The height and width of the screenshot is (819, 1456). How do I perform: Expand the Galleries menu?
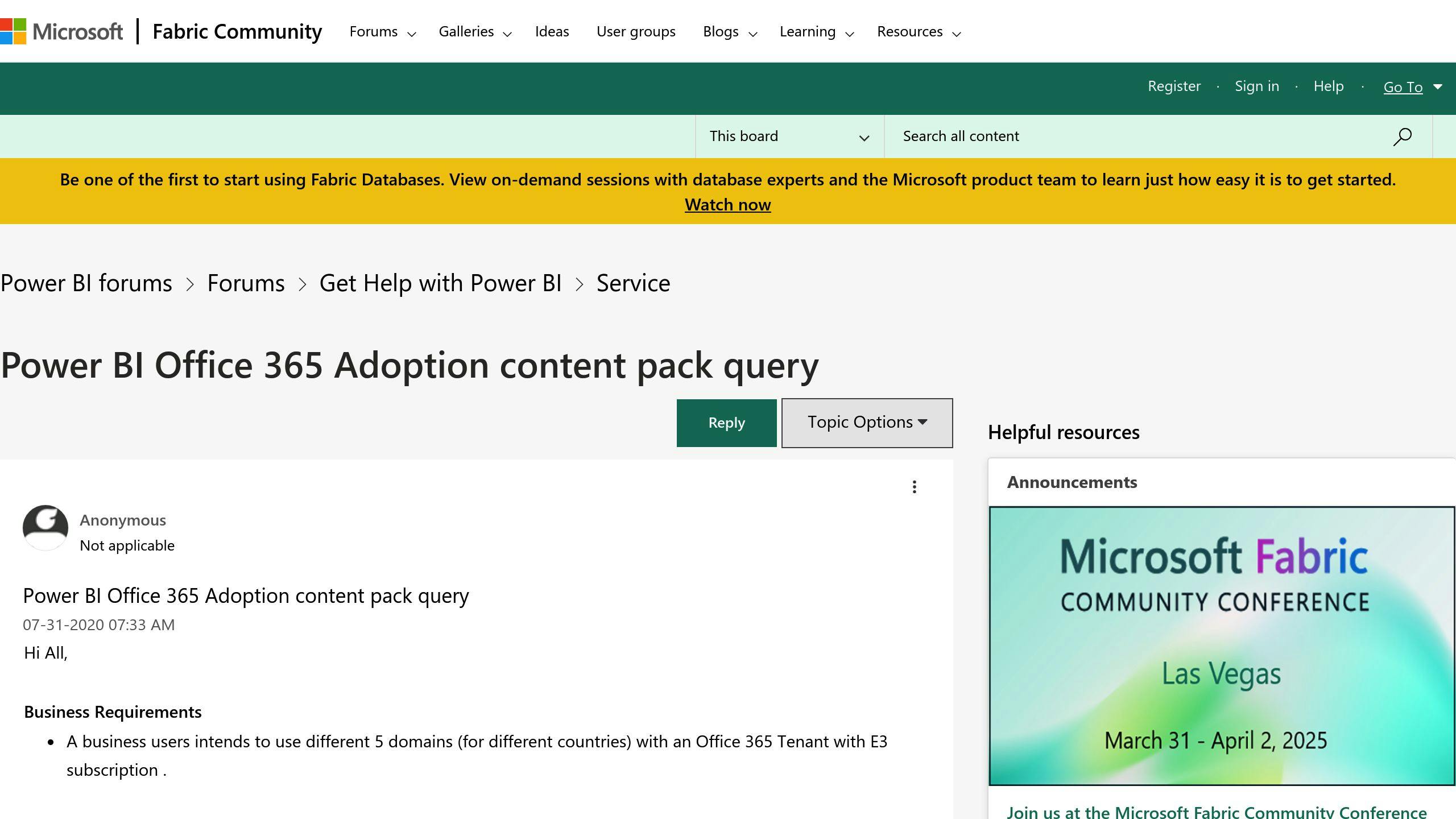click(475, 32)
